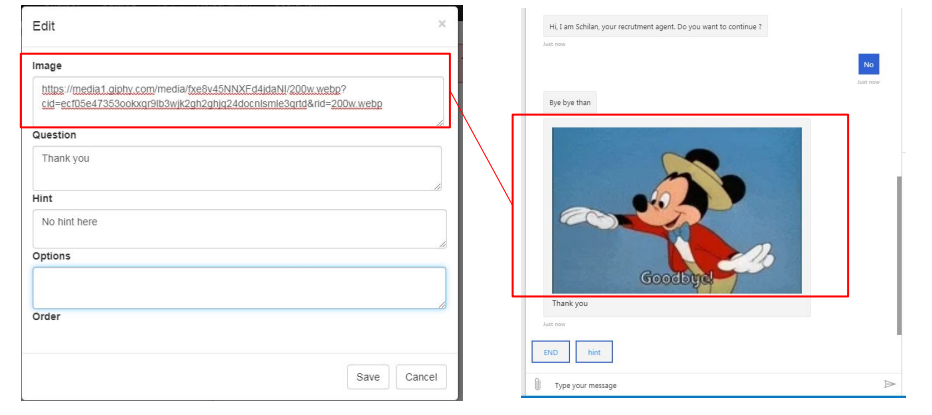Click the paperclip attachment icon
Image resolution: width=932 pixels, height=415 pixels.
[x=537, y=384]
